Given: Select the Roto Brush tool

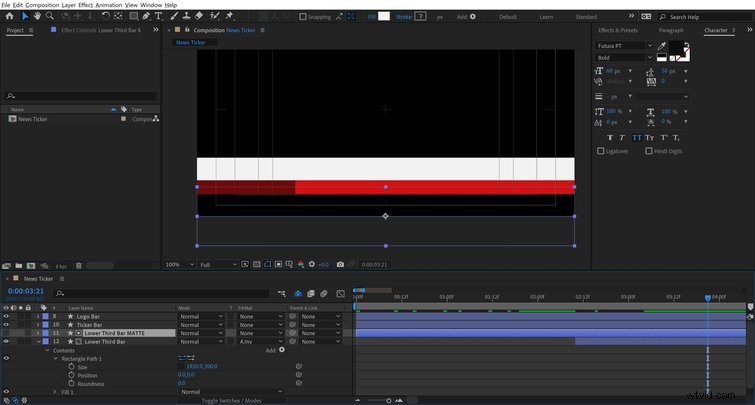Looking at the screenshot, I should coord(215,16).
